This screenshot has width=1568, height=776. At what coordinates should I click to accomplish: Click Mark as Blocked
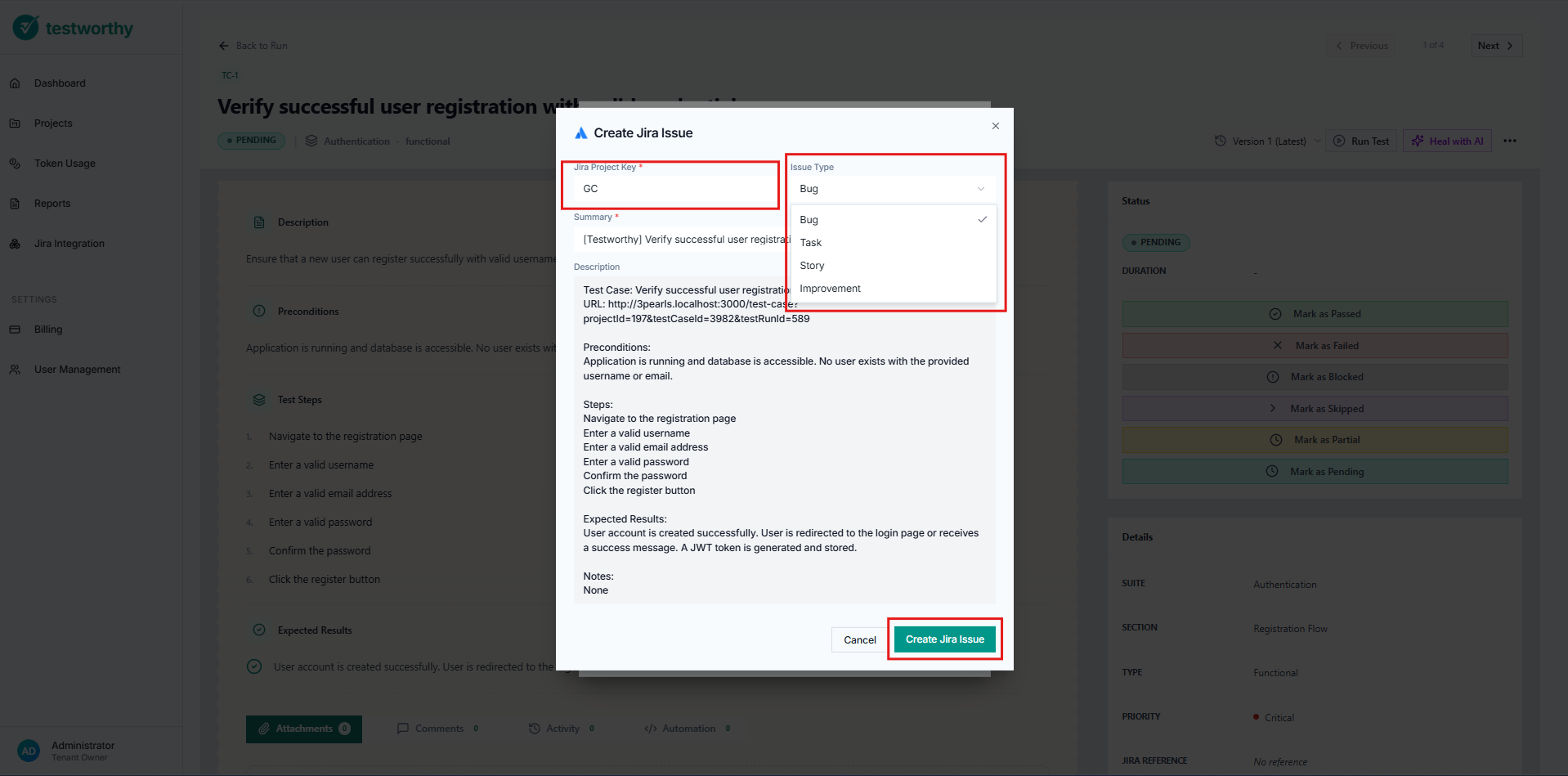(1315, 377)
